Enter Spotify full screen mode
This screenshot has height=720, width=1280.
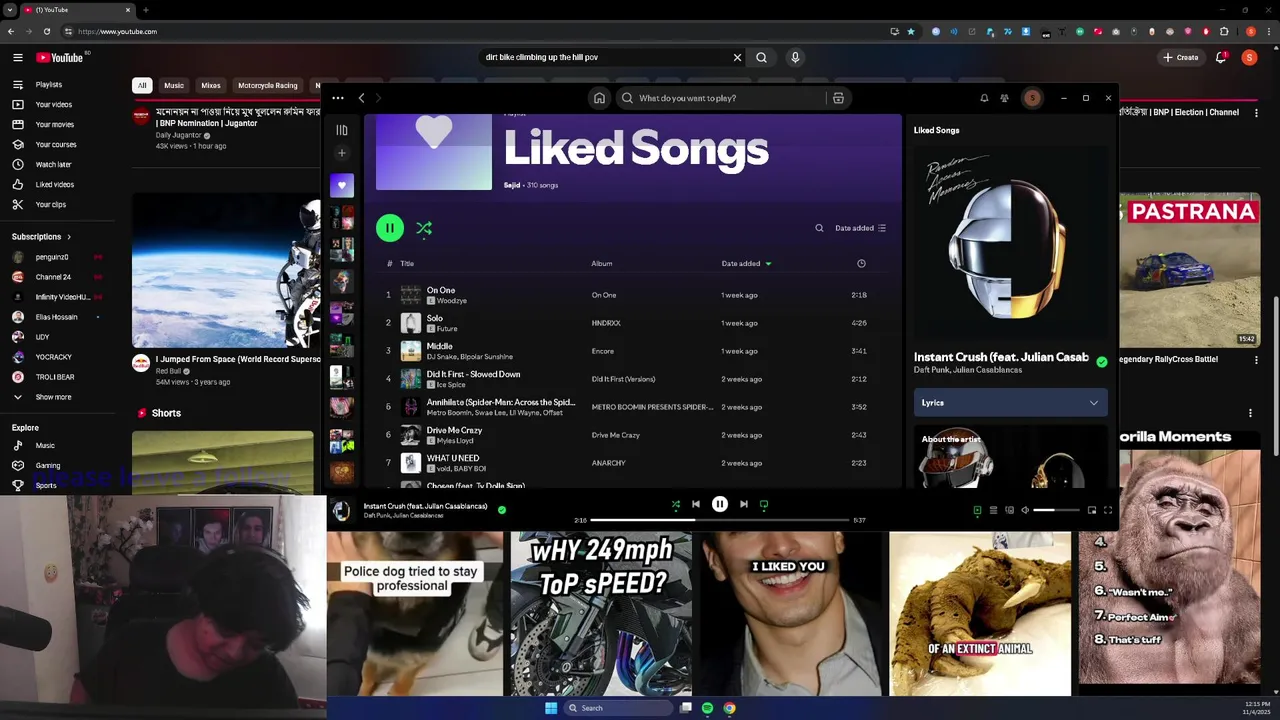[x=1108, y=510]
